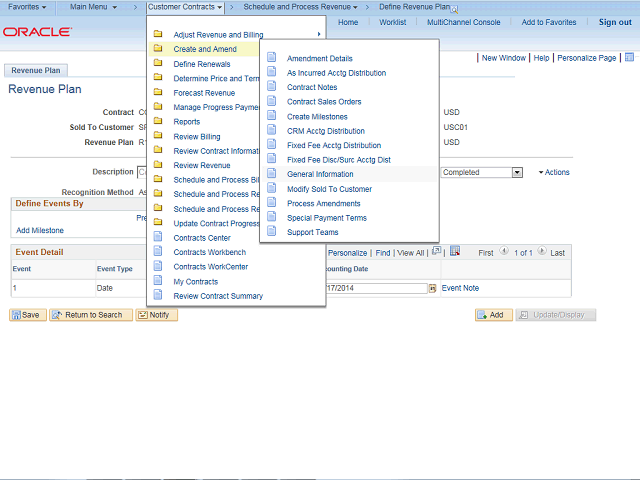Click the Forecast Revenue folder icon
The height and width of the screenshot is (480, 640).
[158, 92]
